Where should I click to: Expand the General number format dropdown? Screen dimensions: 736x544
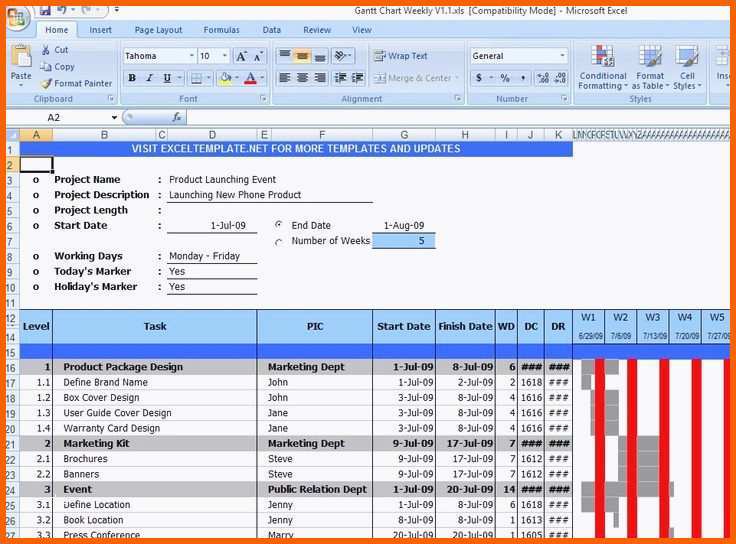(562, 56)
